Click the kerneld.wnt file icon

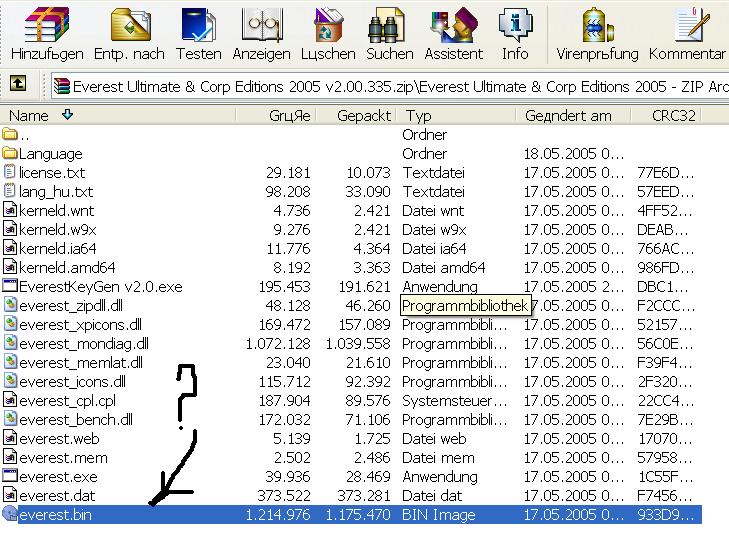click(x=10, y=210)
